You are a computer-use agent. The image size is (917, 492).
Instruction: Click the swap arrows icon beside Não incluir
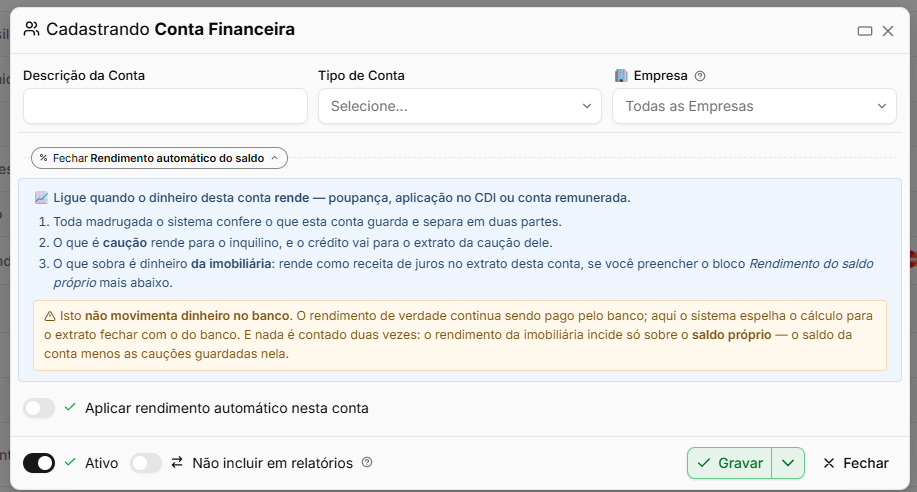point(177,462)
